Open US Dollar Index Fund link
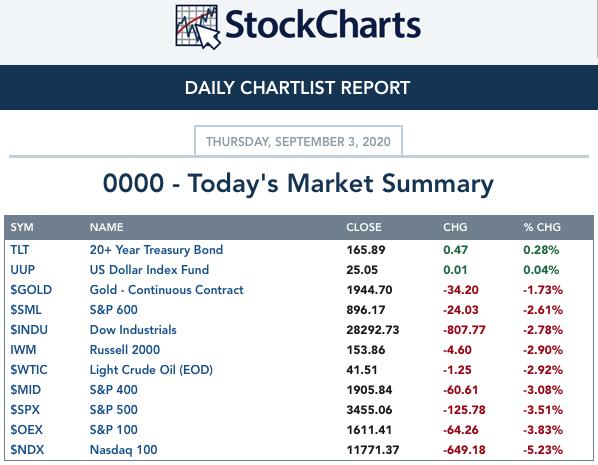This screenshot has width=598, height=465. click(x=149, y=270)
